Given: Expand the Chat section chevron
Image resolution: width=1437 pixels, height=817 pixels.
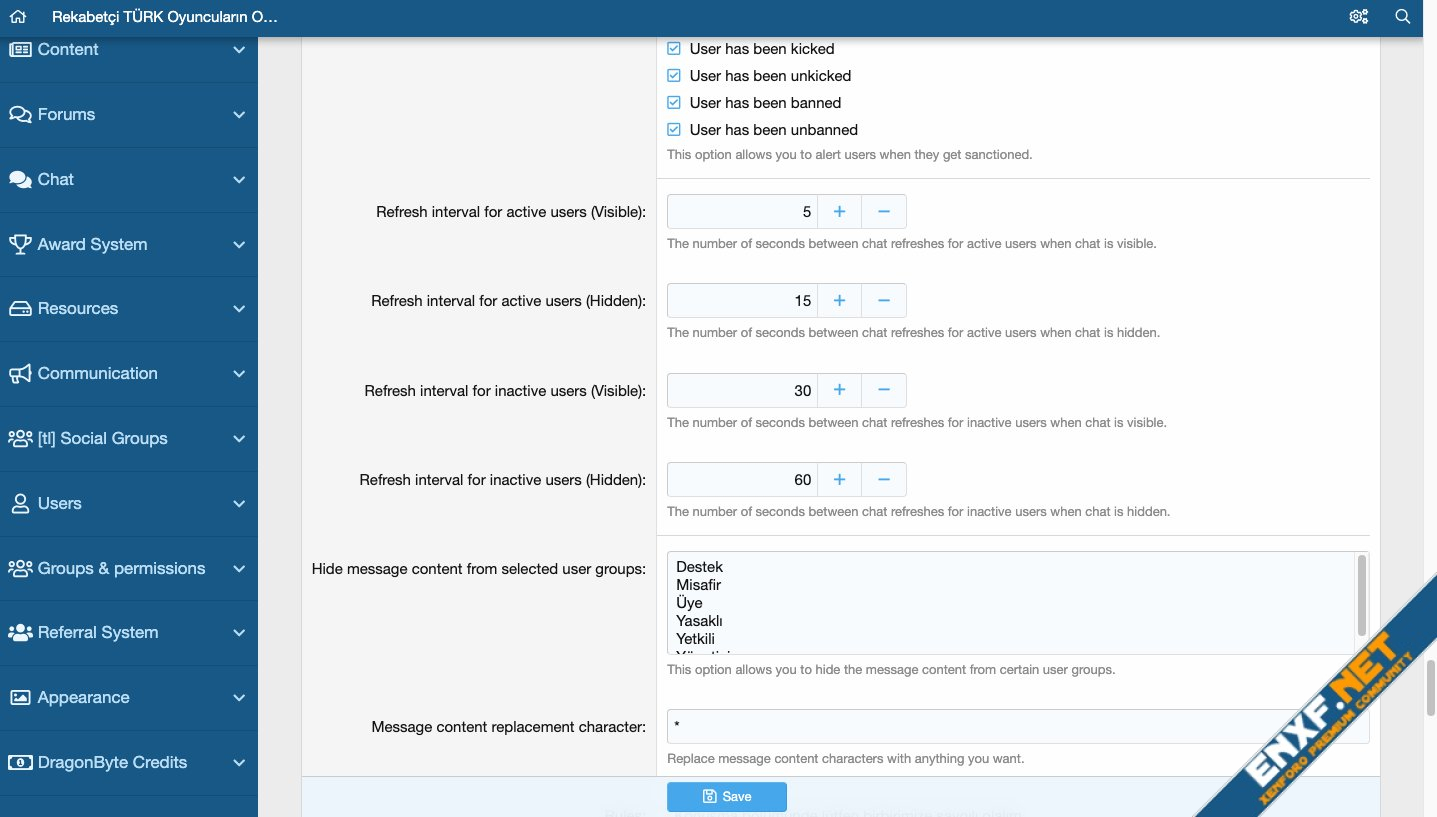Looking at the screenshot, I should point(239,179).
